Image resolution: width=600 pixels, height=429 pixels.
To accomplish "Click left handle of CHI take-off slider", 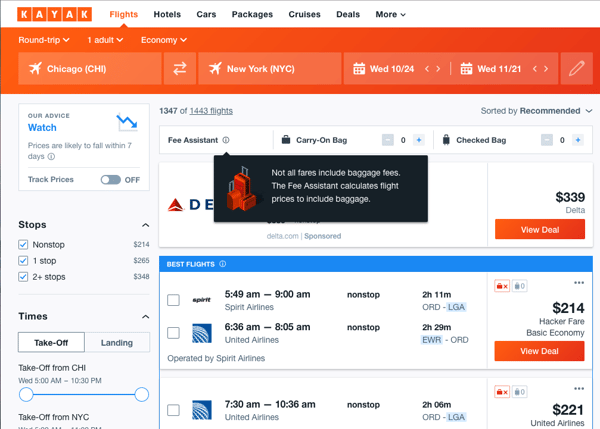I will [26, 395].
